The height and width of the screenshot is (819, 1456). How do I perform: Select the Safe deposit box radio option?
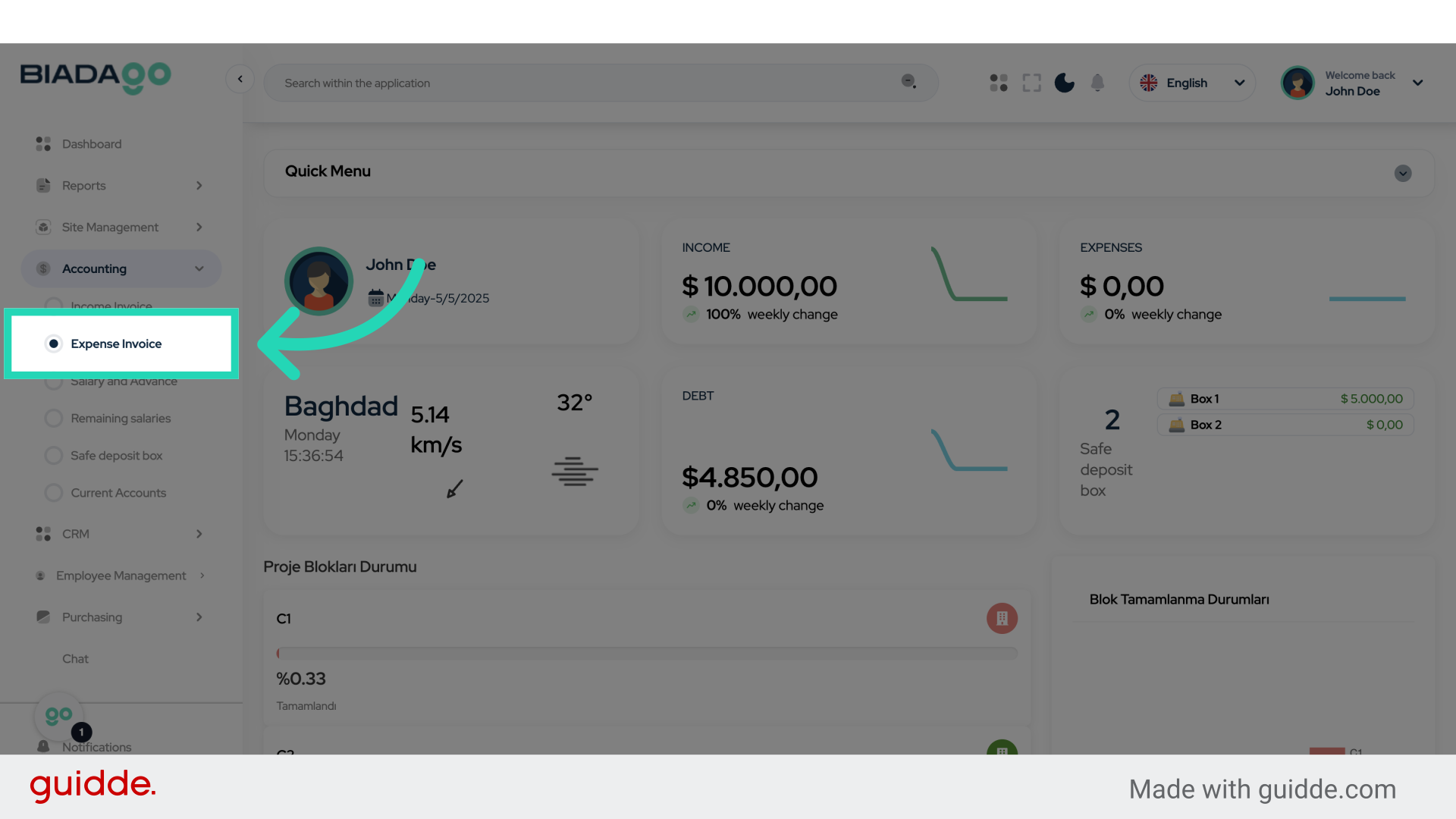click(x=54, y=455)
